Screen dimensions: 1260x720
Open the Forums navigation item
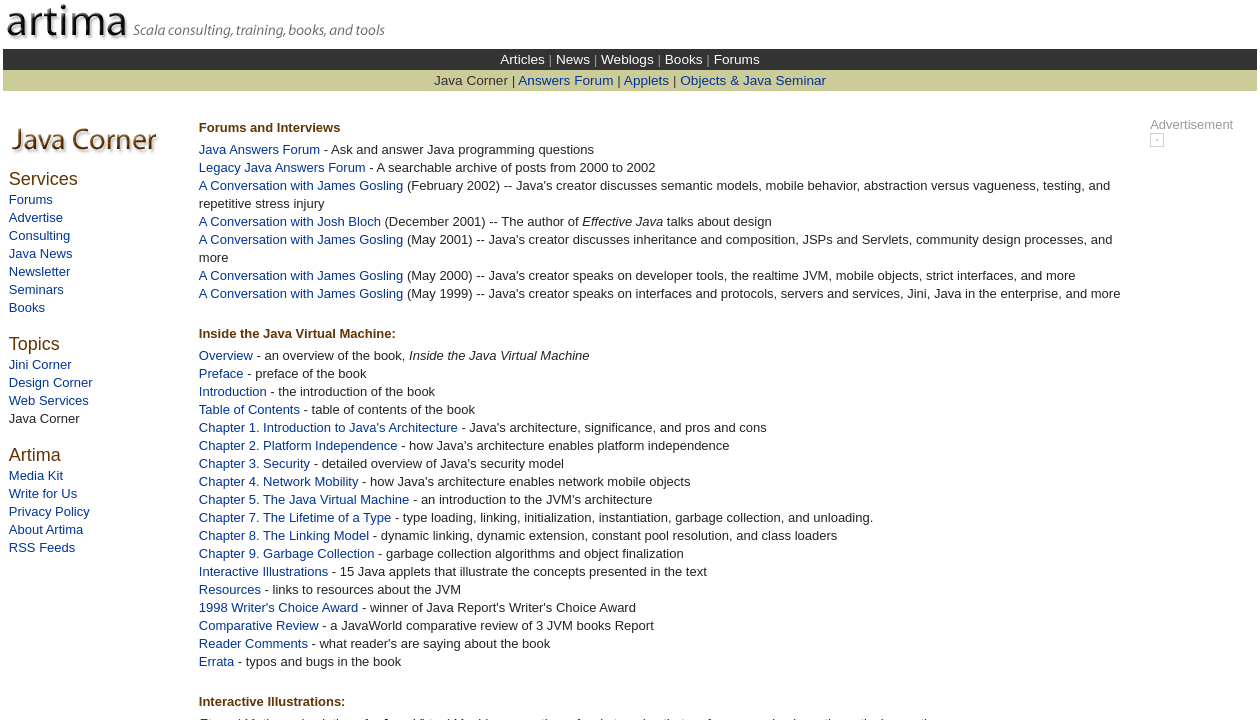(736, 59)
